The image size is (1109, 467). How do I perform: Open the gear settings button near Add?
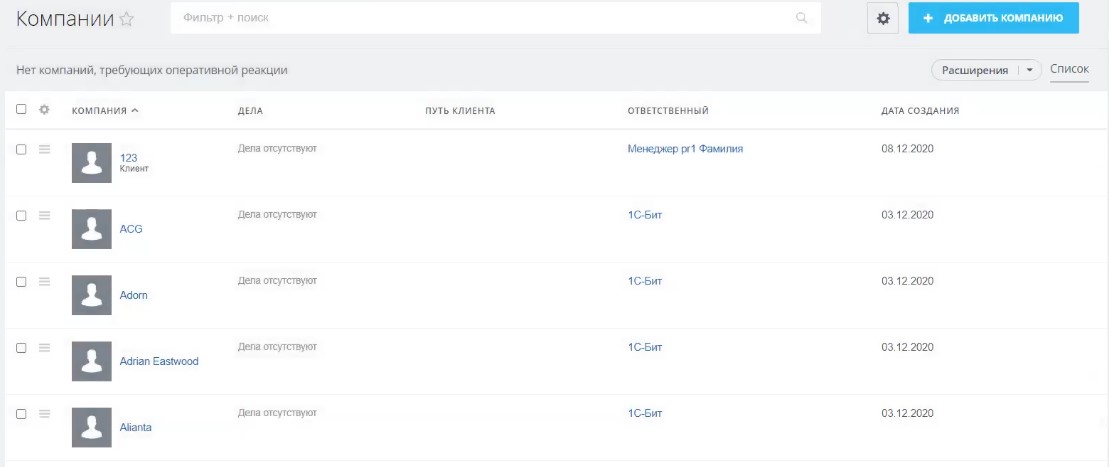882,18
